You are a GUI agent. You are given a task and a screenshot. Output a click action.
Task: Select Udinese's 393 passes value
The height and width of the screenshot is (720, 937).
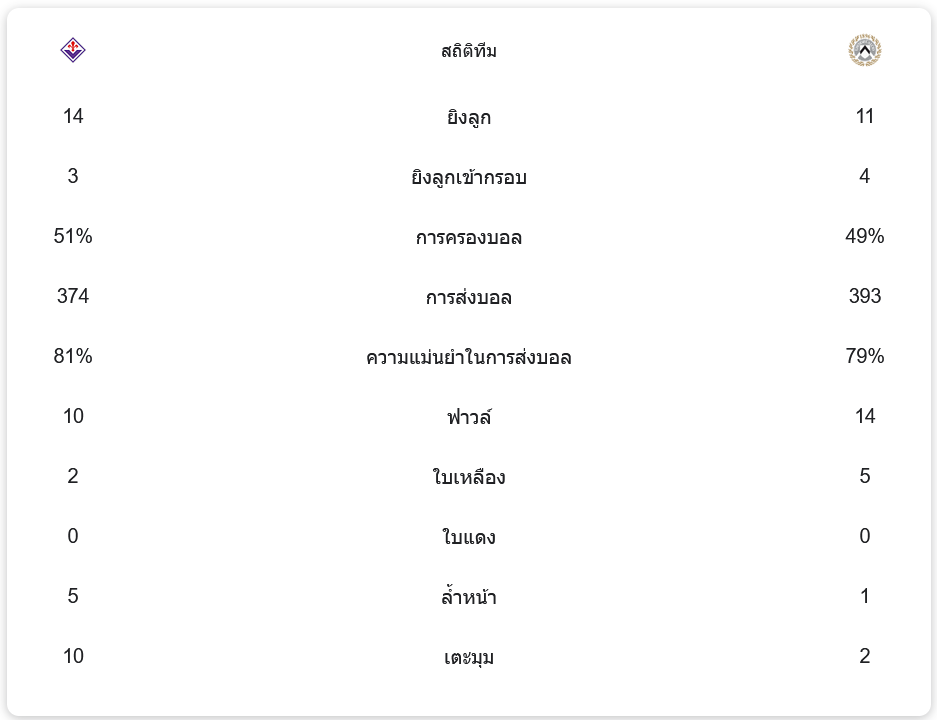pyautogui.click(x=864, y=297)
